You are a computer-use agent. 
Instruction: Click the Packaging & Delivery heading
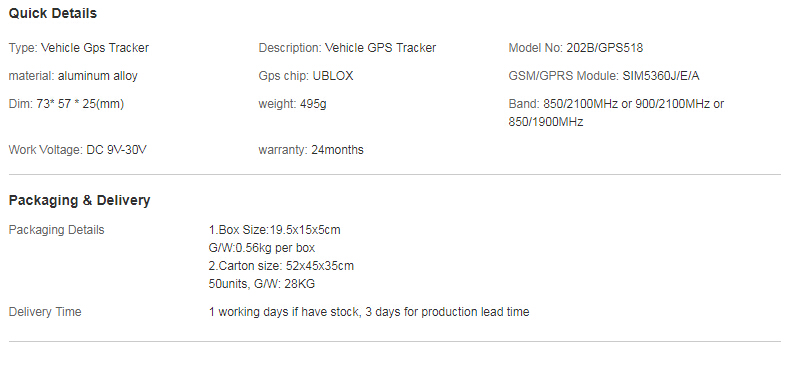click(79, 200)
